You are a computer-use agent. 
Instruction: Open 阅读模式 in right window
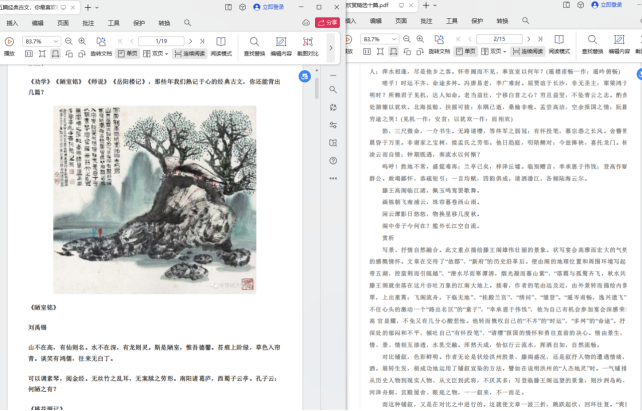(x=559, y=44)
